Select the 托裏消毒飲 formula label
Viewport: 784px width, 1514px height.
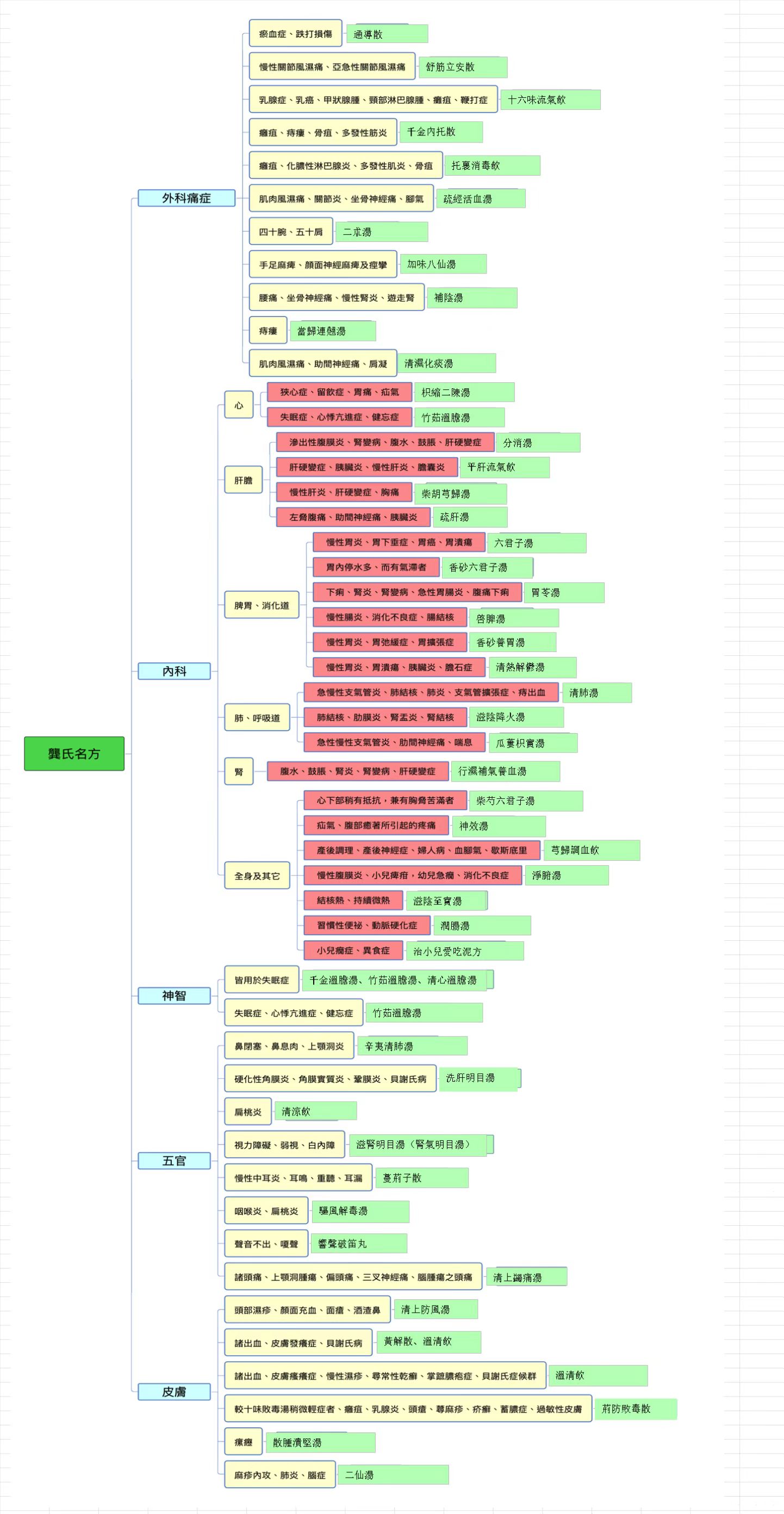tap(493, 166)
